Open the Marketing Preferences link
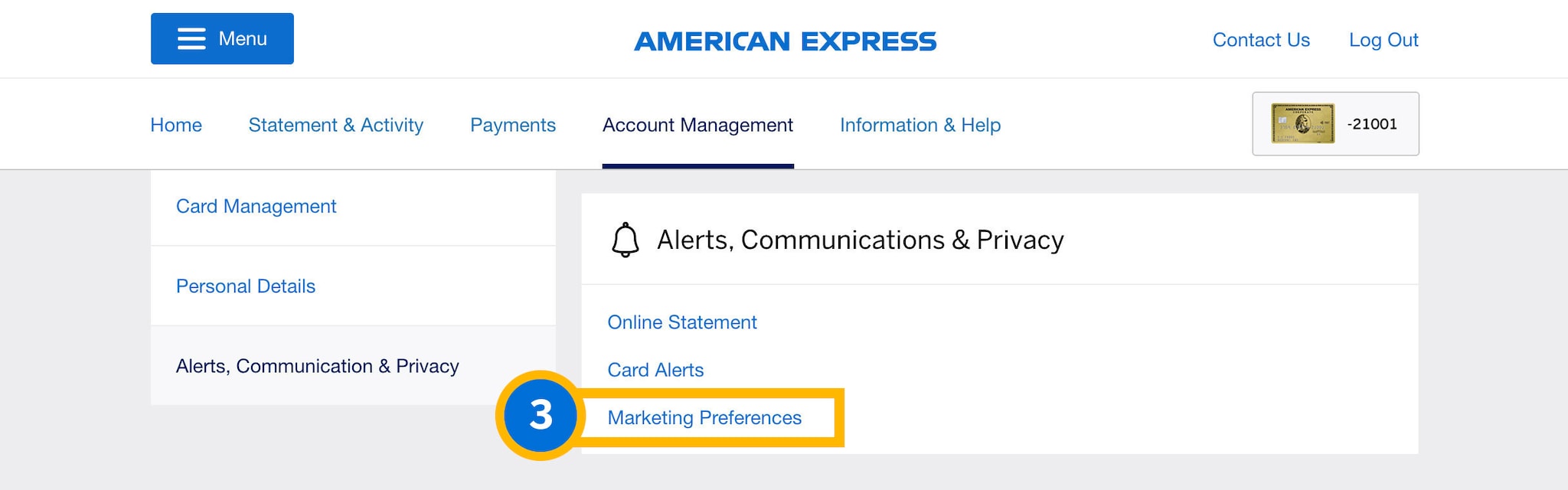 coord(704,418)
